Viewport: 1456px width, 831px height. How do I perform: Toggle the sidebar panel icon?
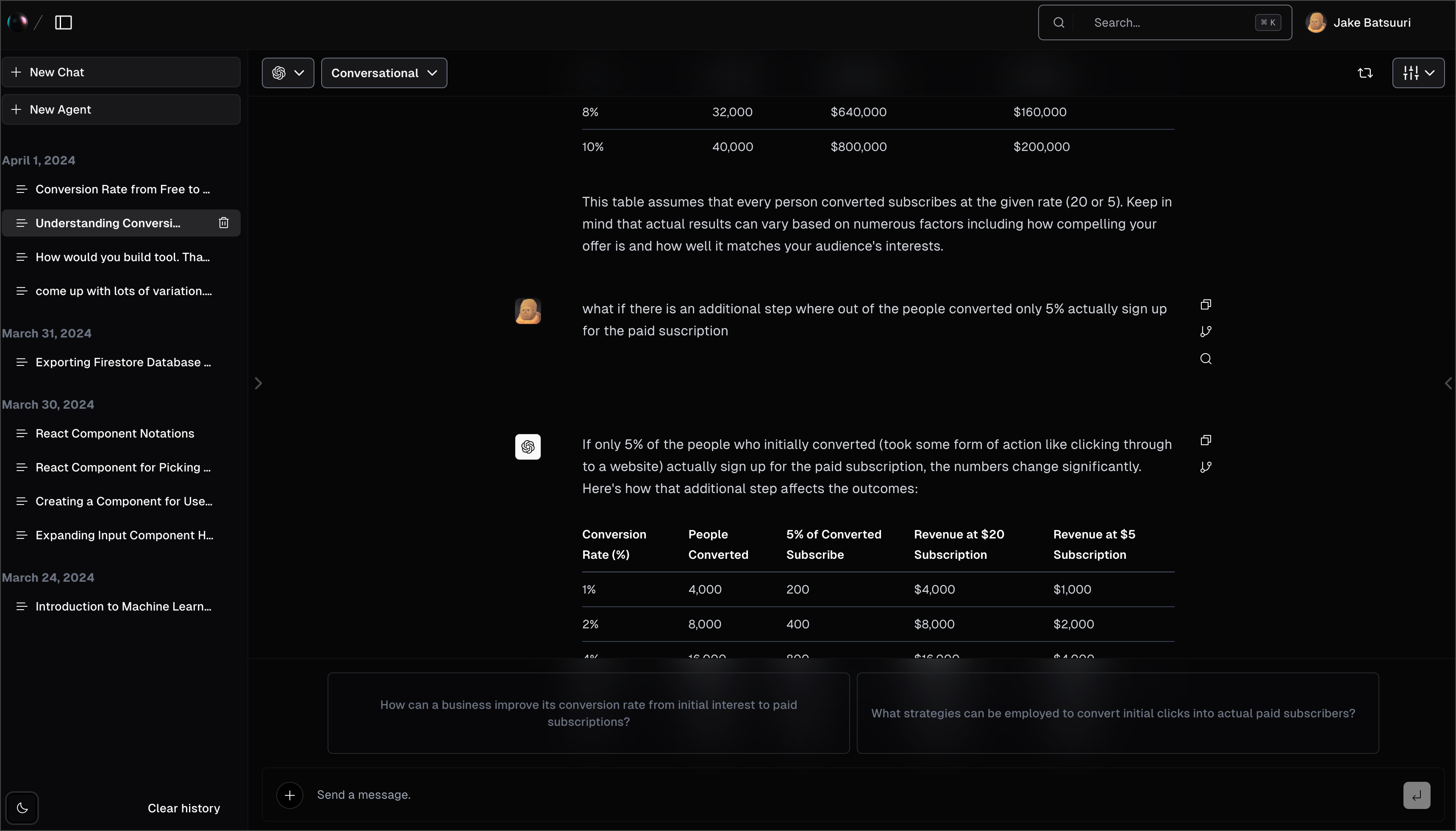[63, 23]
